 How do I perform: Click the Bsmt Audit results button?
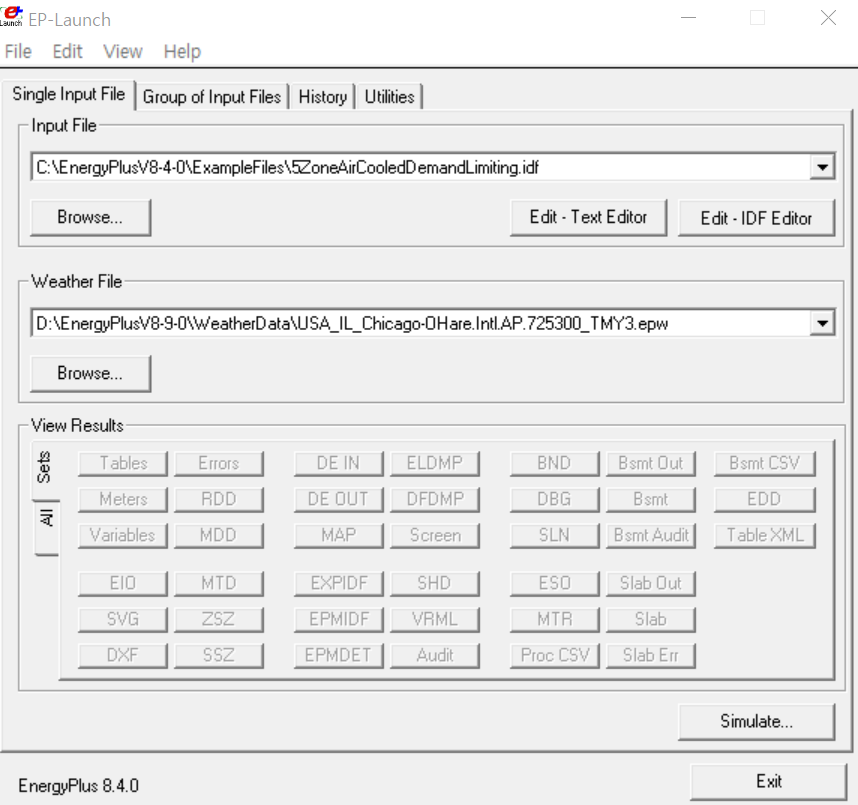point(651,535)
